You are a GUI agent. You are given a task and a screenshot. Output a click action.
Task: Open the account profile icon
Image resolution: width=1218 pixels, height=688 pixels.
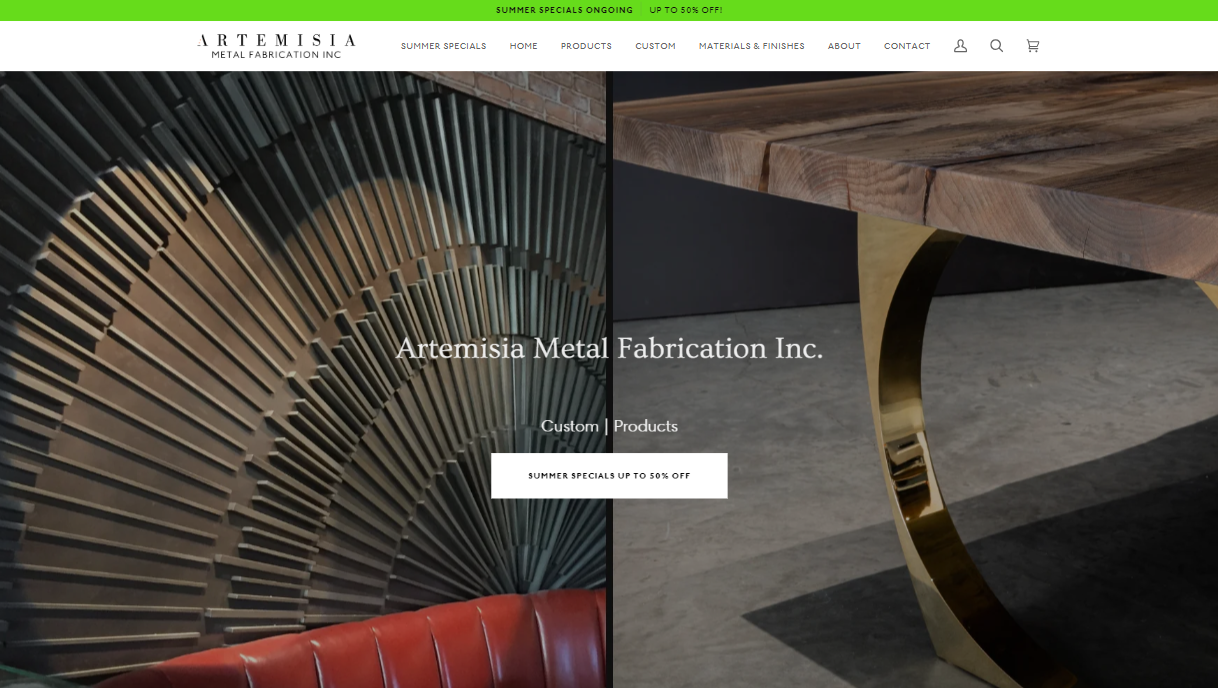click(x=960, y=46)
